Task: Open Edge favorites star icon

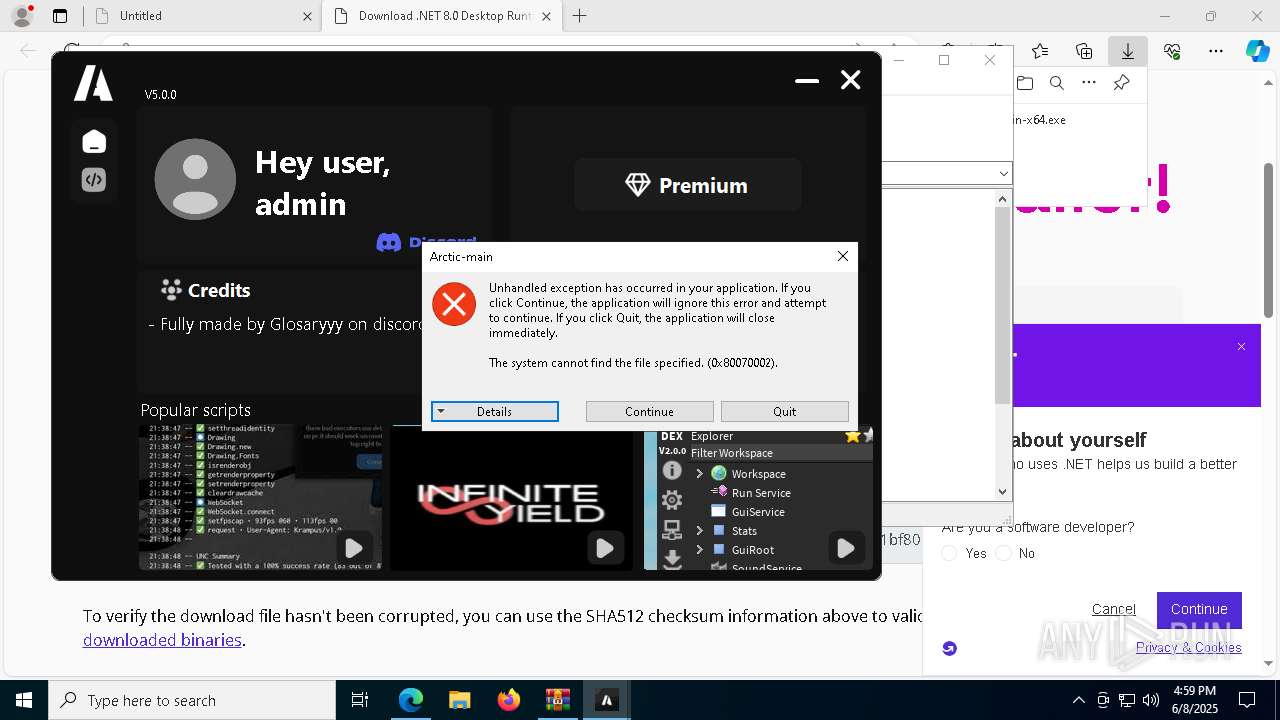Action: point(1040,51)
